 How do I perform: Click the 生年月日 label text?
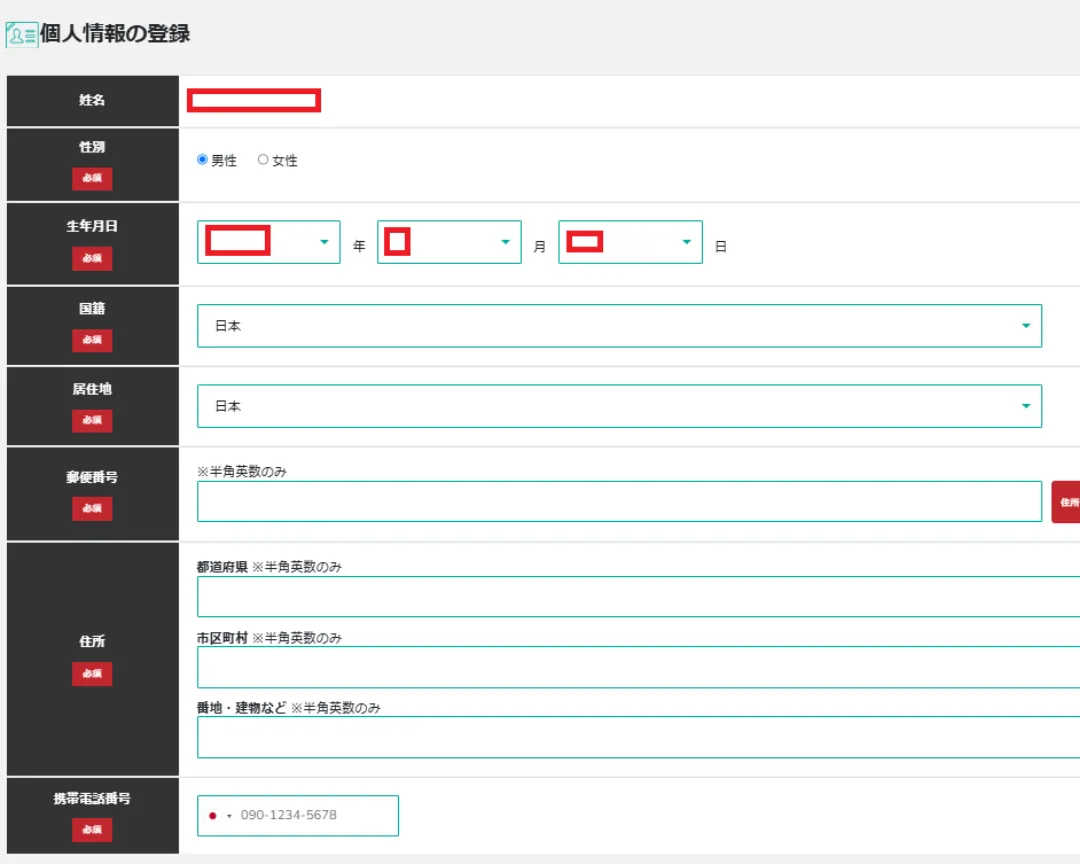92,226
